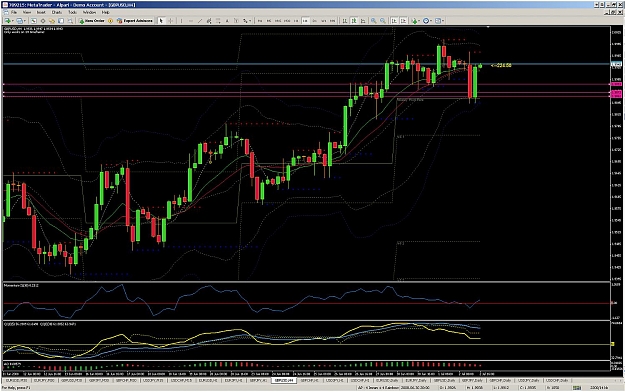
Task: Open the Tools menu
Action: (72, 12)
